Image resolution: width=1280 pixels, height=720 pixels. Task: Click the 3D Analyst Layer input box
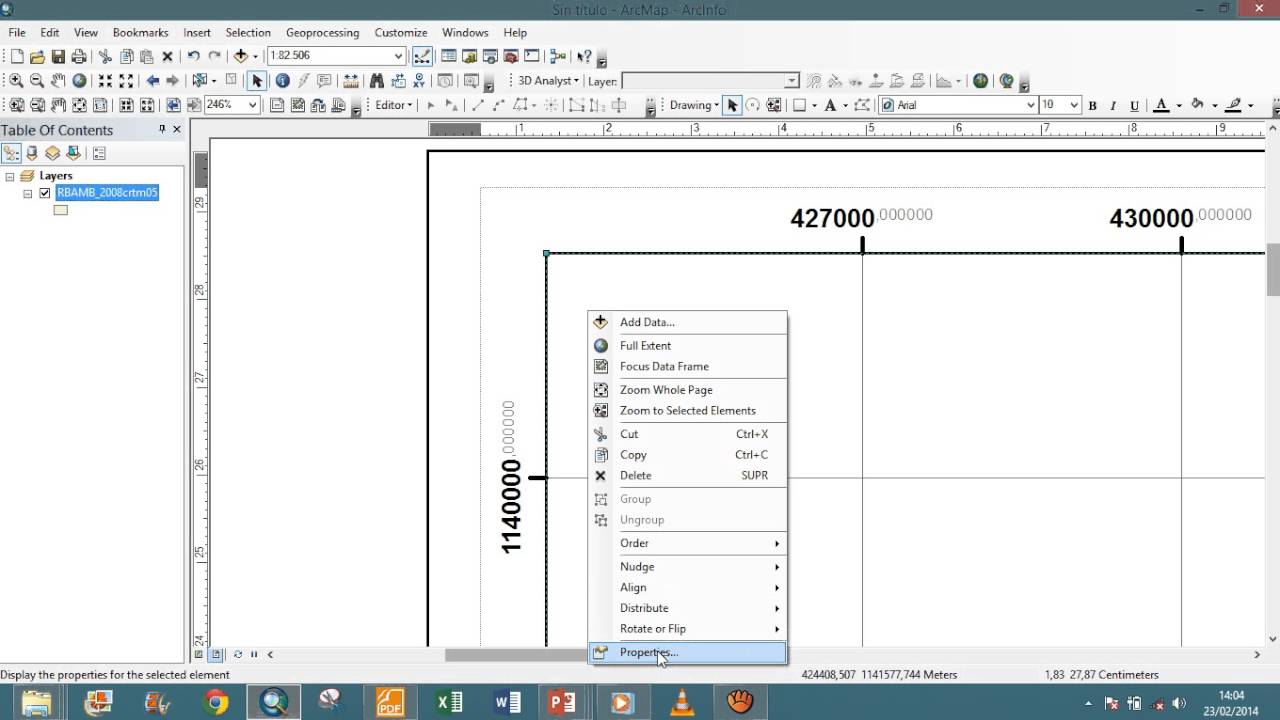coord(709,81)
